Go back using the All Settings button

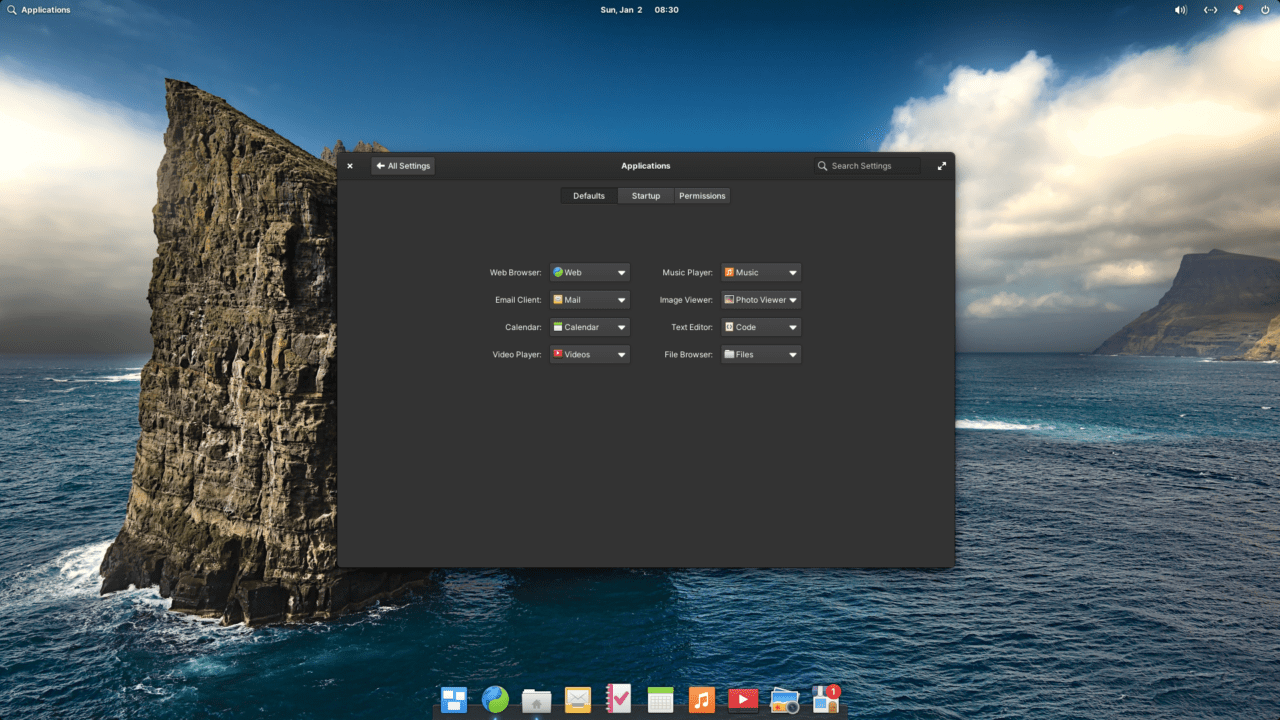(x=402, y=165)
